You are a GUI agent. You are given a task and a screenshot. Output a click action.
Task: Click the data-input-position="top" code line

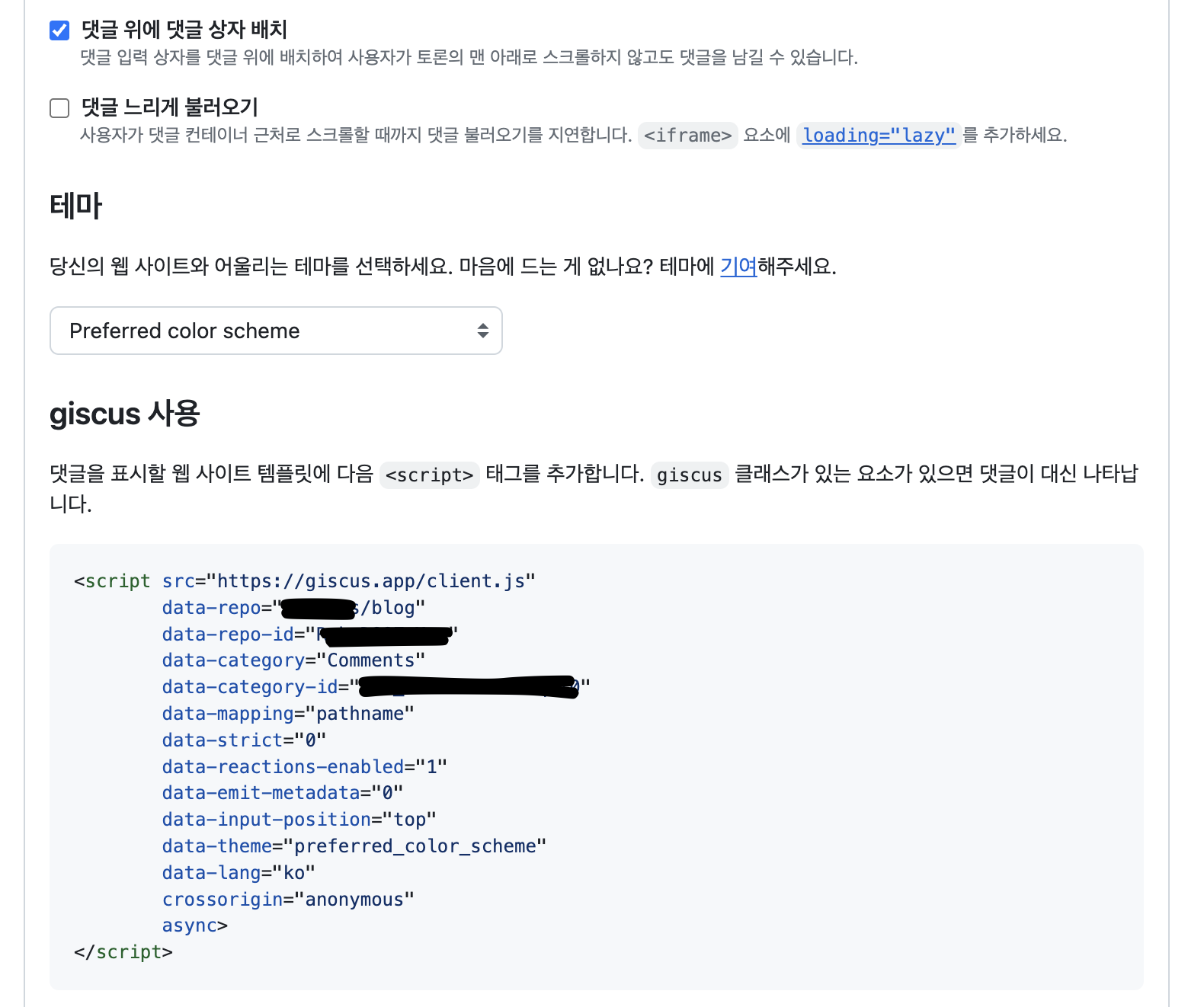coord(299,820)
